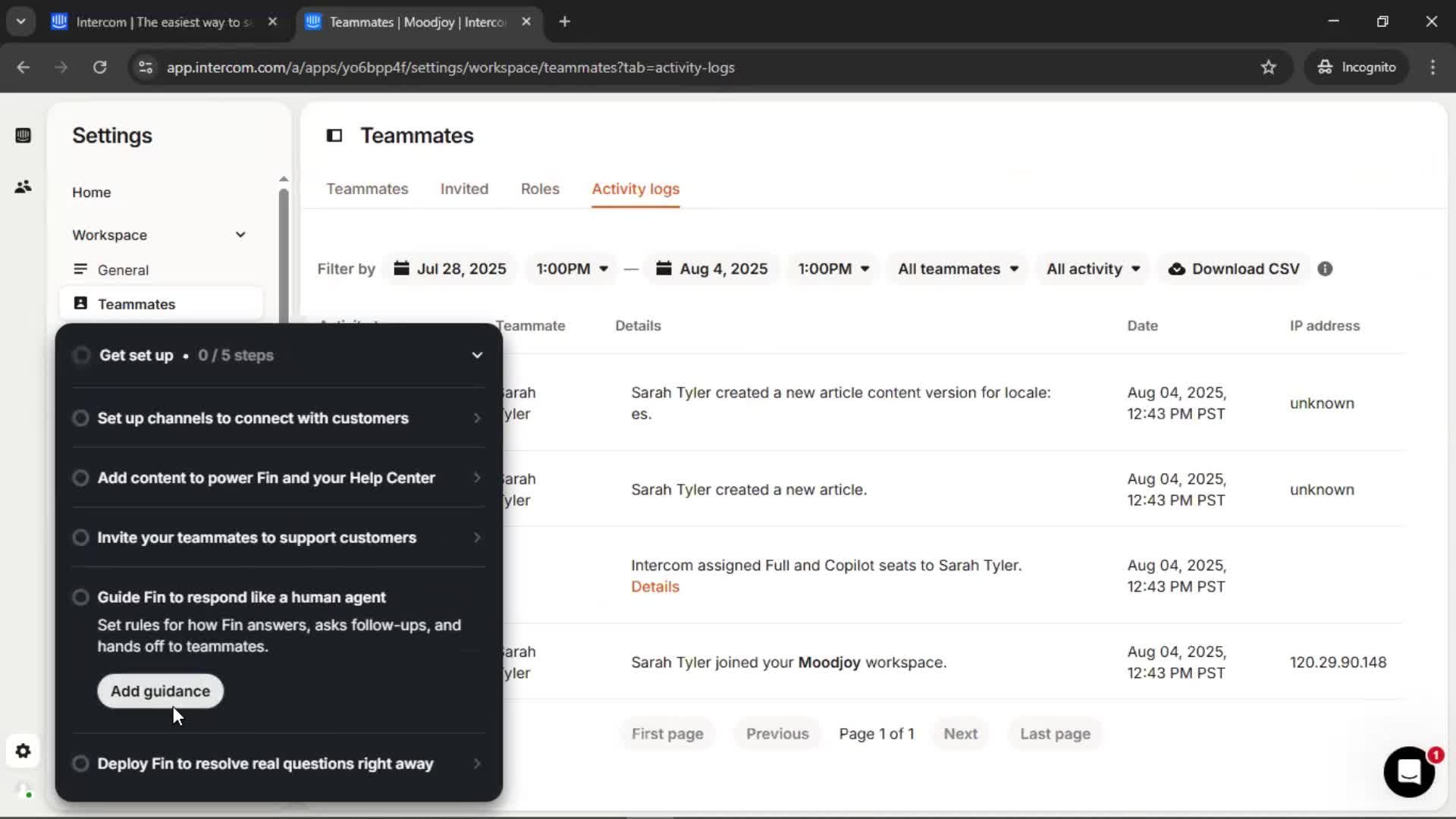1456x819 pixels.
Task: Click the profile avatar with green status dot
Action: coord(24,790)
